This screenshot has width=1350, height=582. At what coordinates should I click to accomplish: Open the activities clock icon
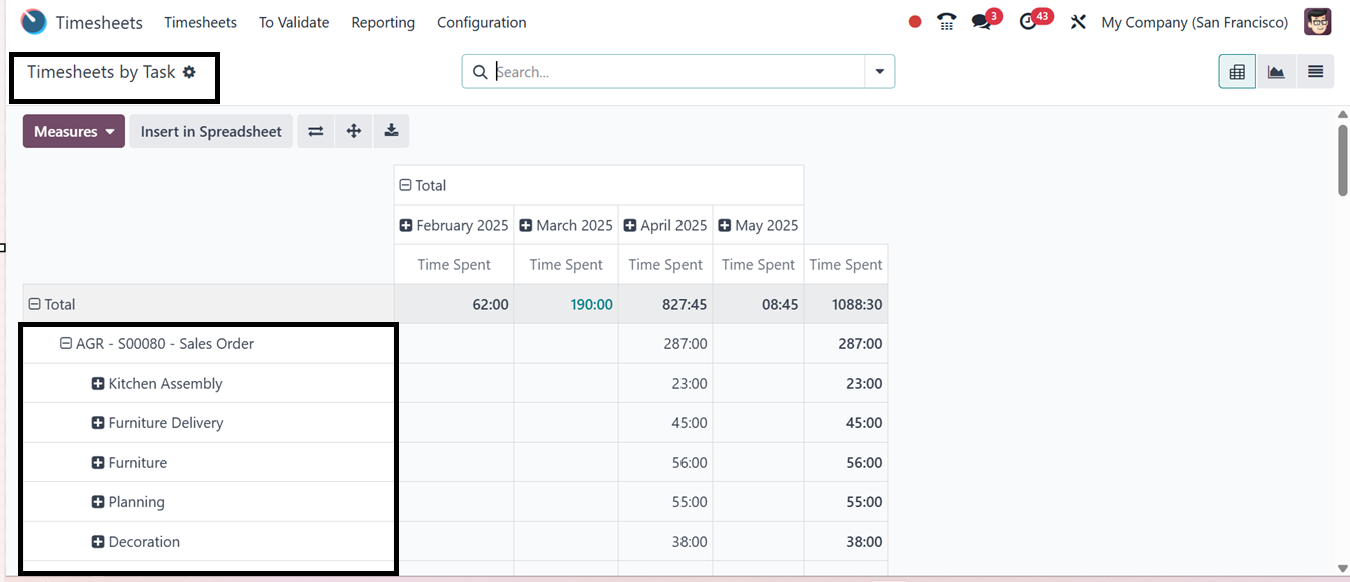[1029, 22]
